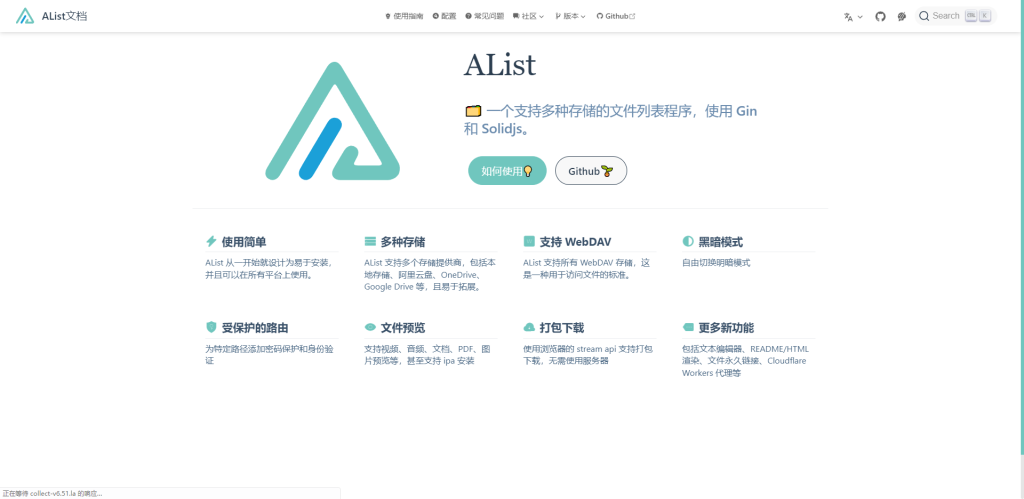The height and width of the screenshot is (499, 1024).
Task: Go to 常见问题 page
Action: coord(485,16)
